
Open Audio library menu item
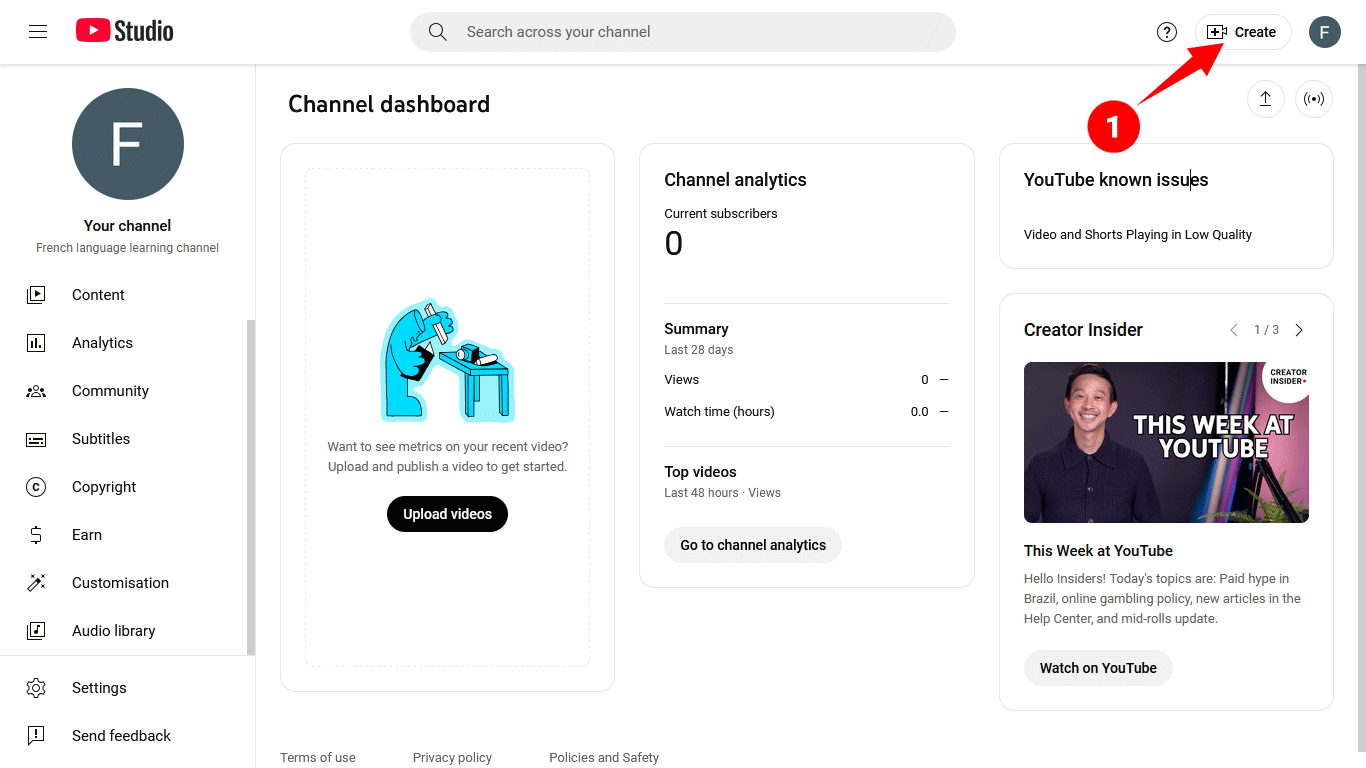coord(113,631)
